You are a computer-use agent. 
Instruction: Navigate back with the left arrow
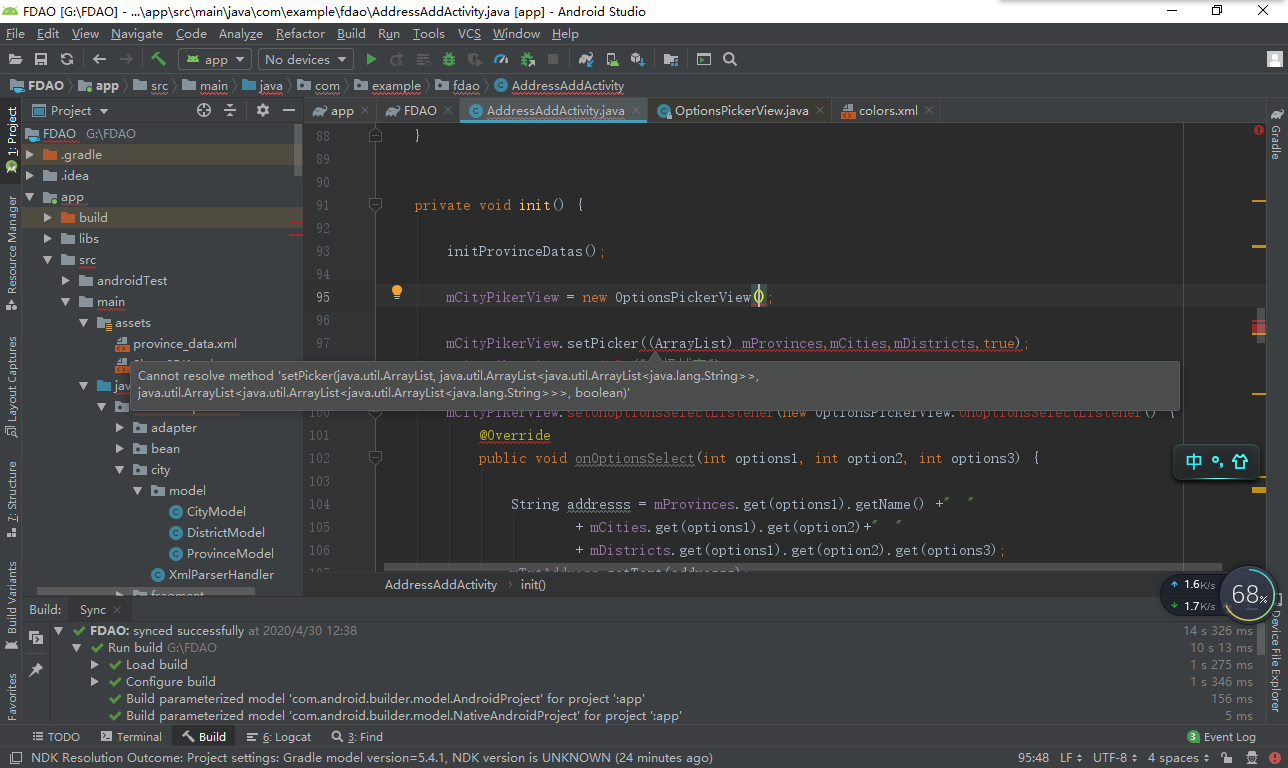[99, 59]
